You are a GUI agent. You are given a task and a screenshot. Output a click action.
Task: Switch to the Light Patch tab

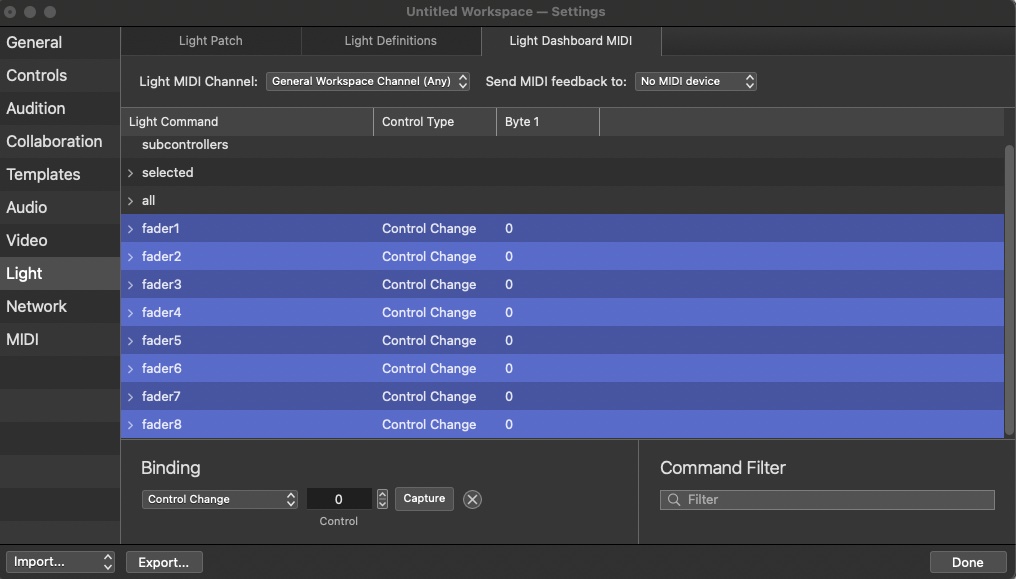[x=210, y=41]
